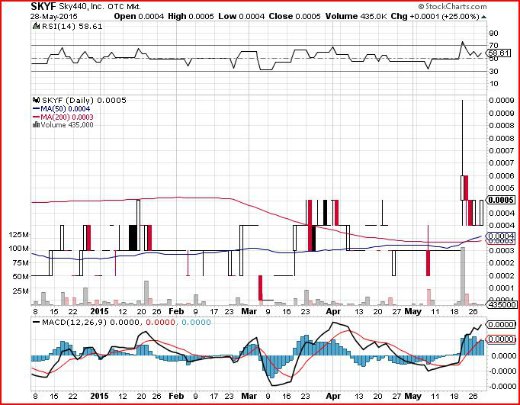The image size is (520, 405).
Task: Click the candlestick icon before SKYF (Daily)
Action: (36, 100)
